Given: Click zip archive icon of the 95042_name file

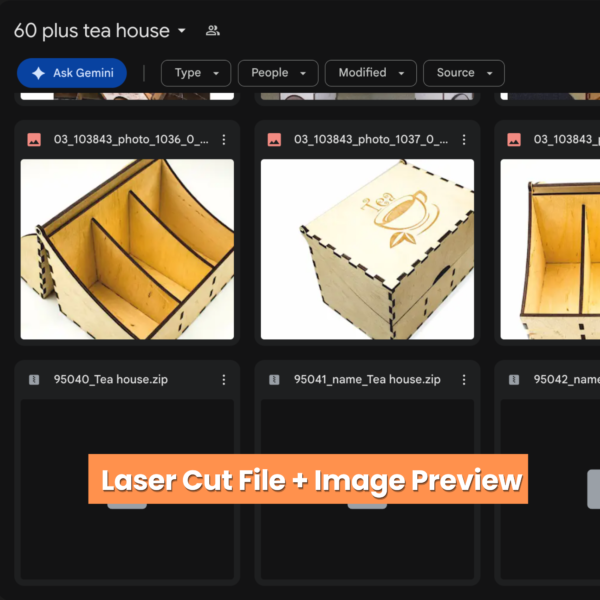Looking at the screenshot, I should click(x=514, y=380).
